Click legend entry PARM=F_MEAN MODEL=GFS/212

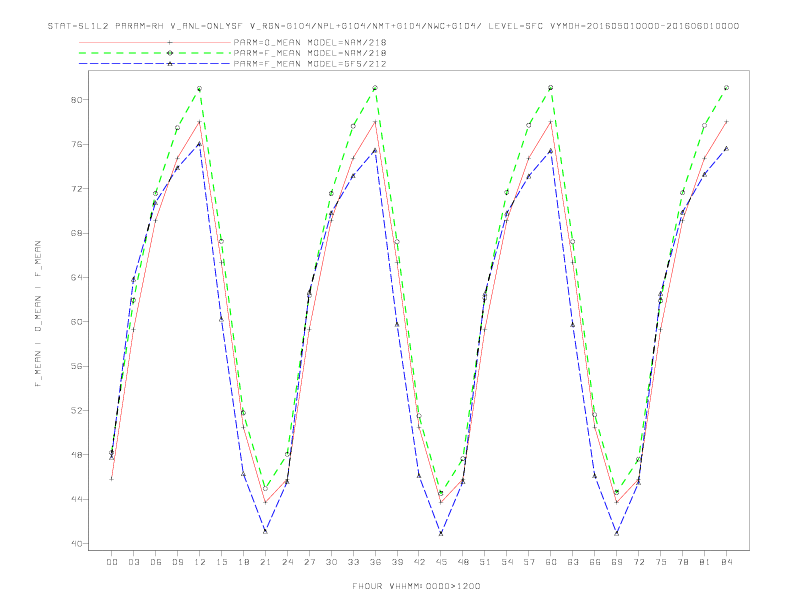310,64
